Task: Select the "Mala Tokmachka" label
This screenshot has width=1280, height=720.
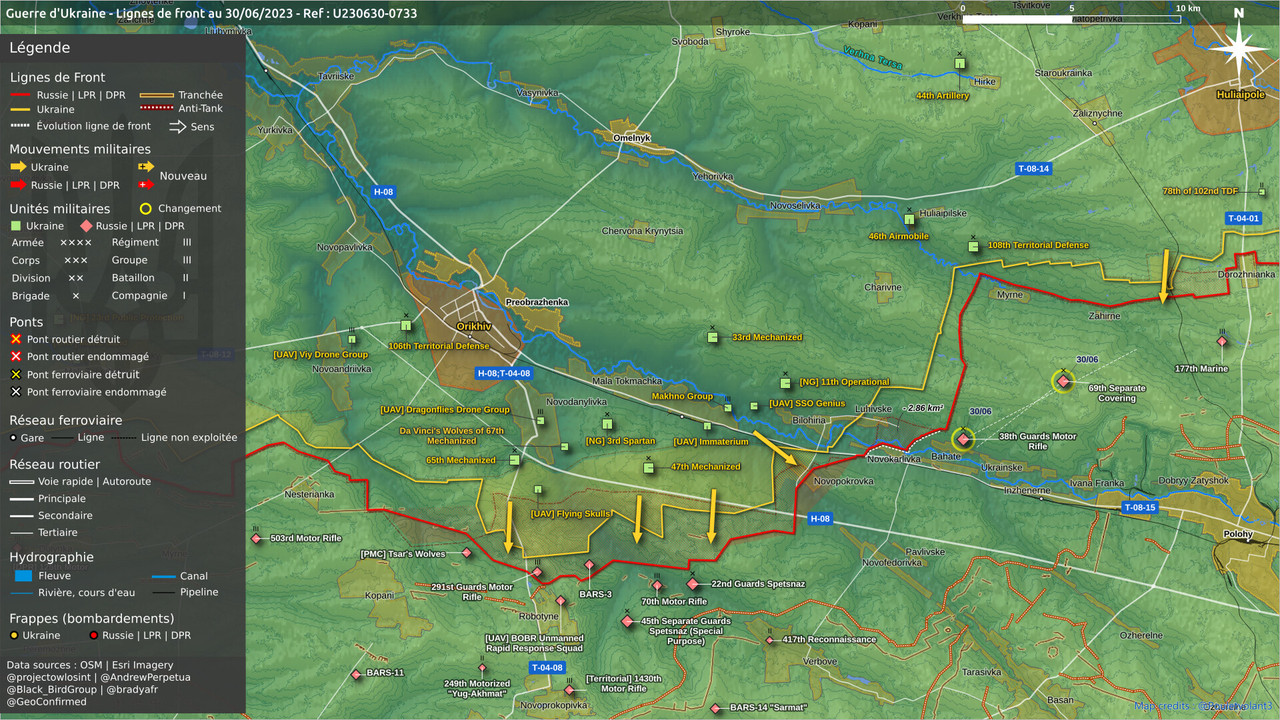Action: [x=627, y=381]
